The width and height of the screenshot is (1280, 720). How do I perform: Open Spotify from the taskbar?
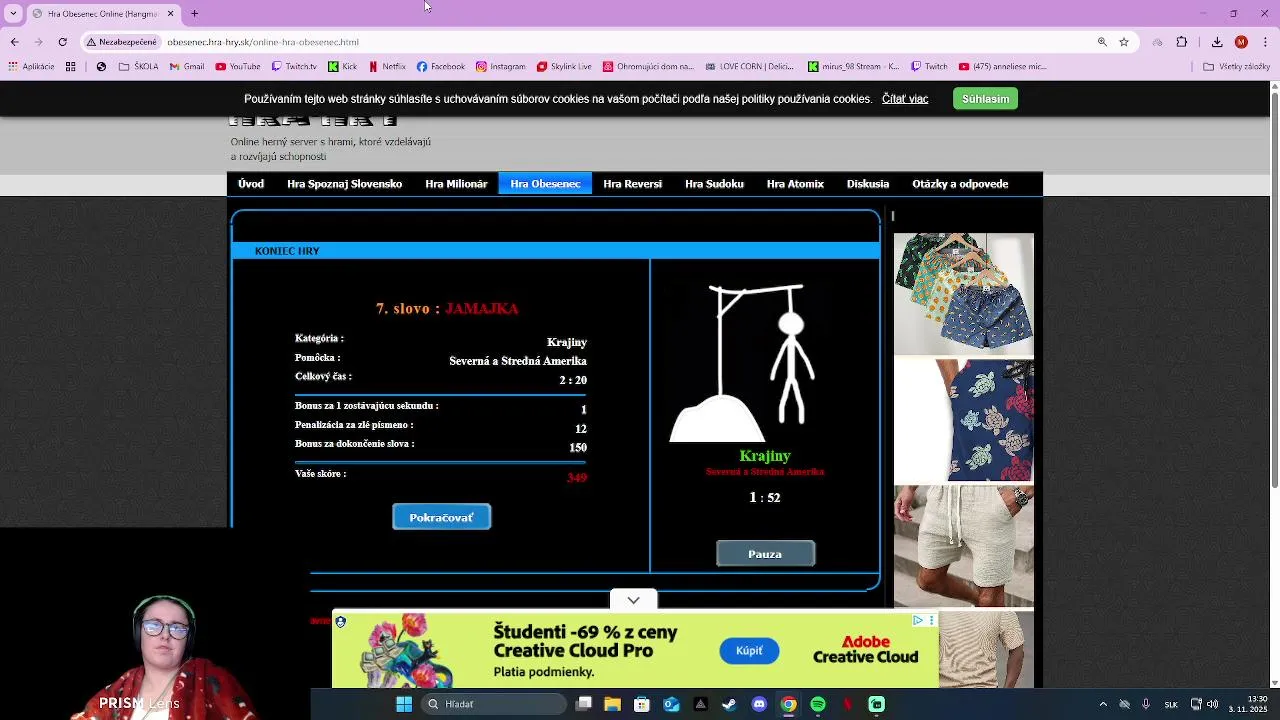point(818,704)
